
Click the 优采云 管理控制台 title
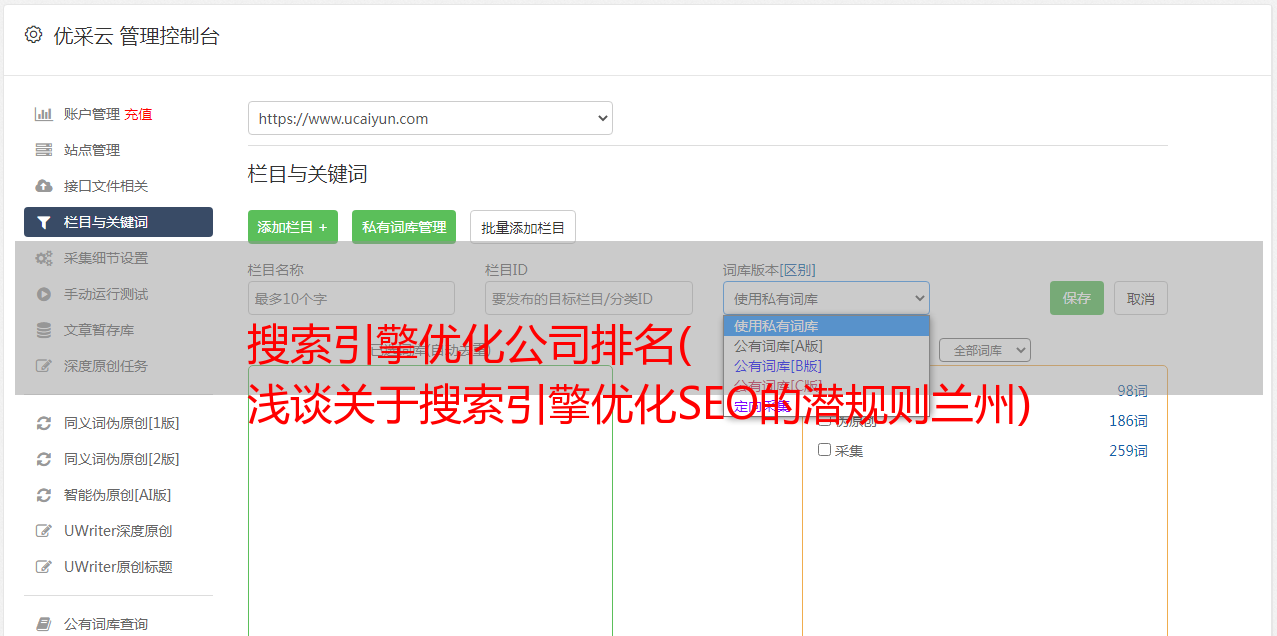click(136, 36)
